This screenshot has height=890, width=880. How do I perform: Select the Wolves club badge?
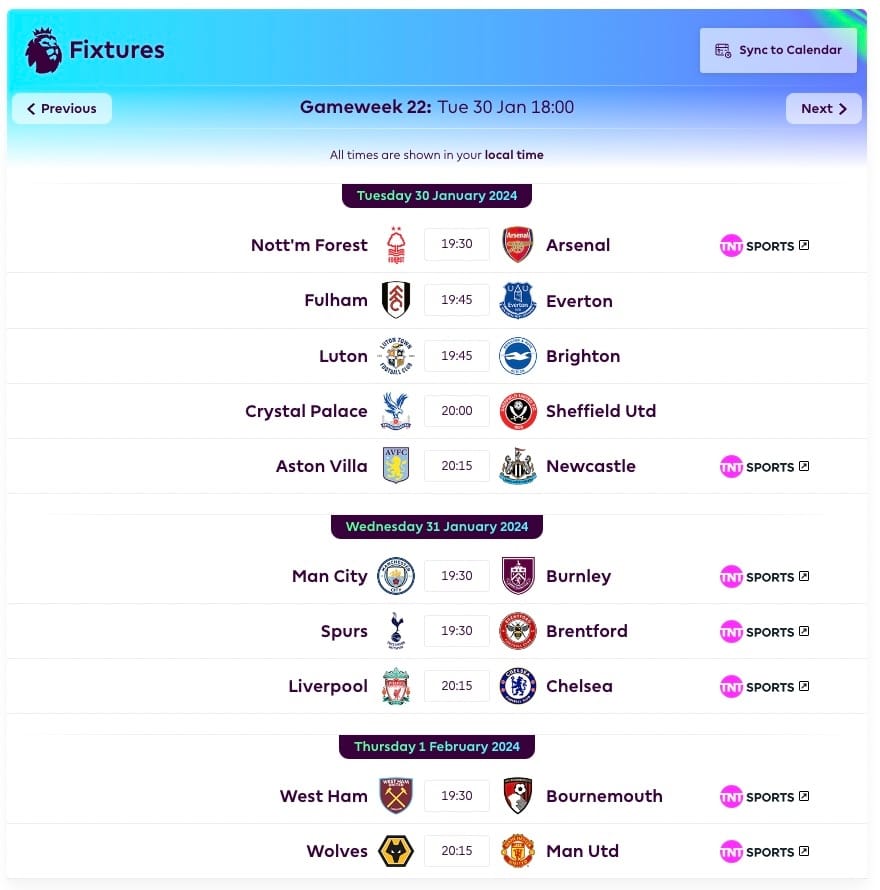point(396,850)
